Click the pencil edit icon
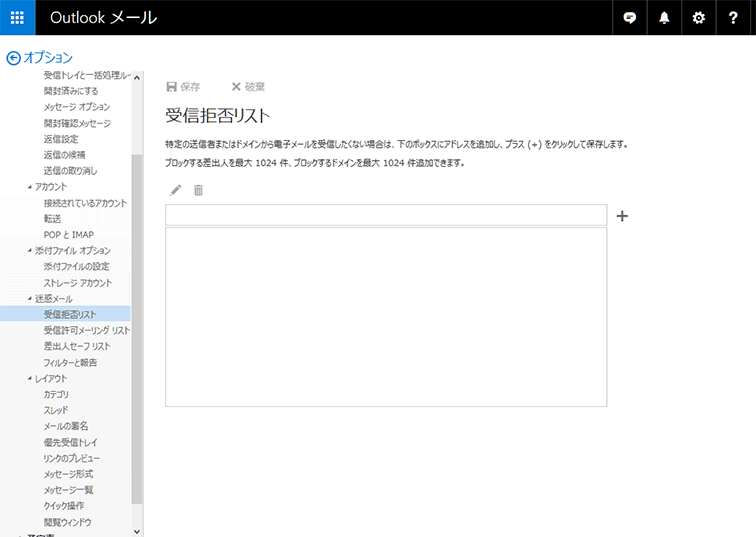 (x=176, y=190)
